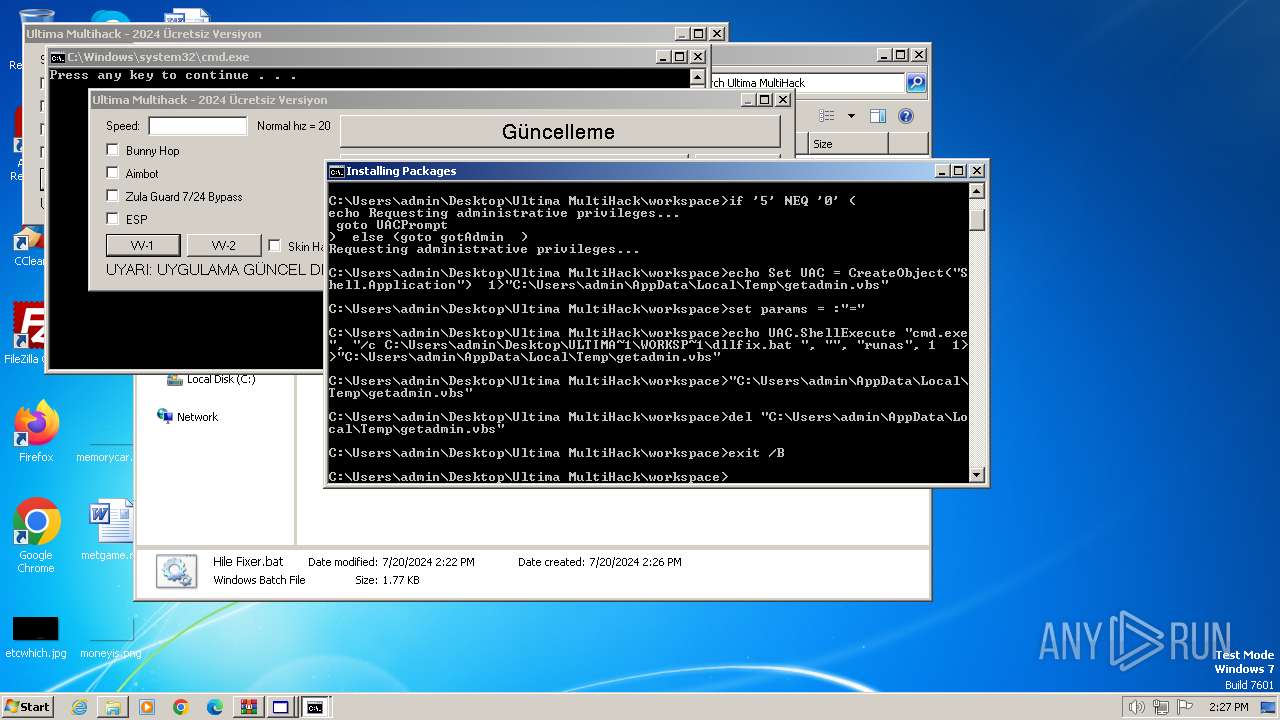Change view icon in Explorer toolbar

[827, 116]
